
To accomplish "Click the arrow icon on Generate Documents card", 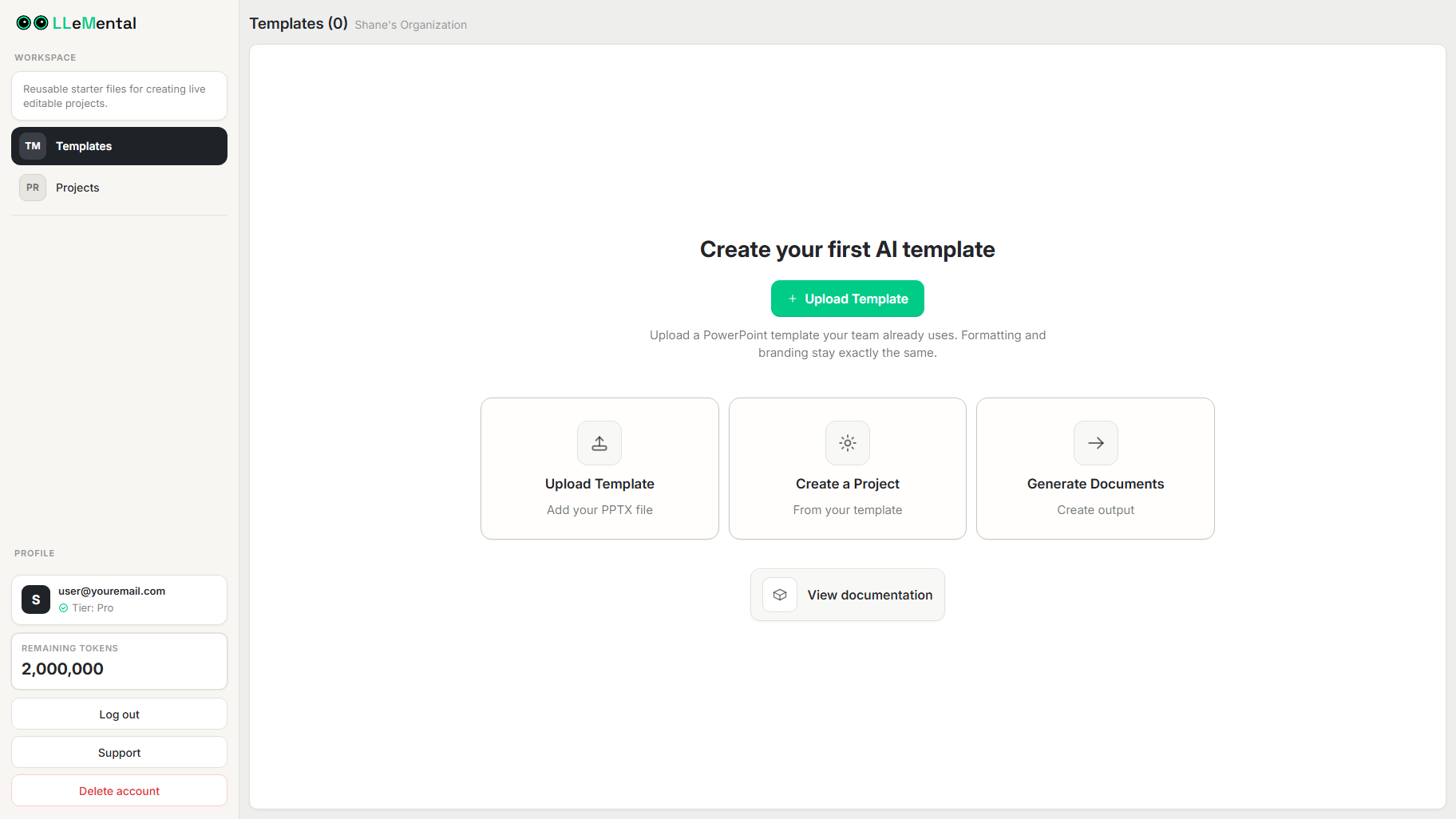I will click(x=1095, y=443).
